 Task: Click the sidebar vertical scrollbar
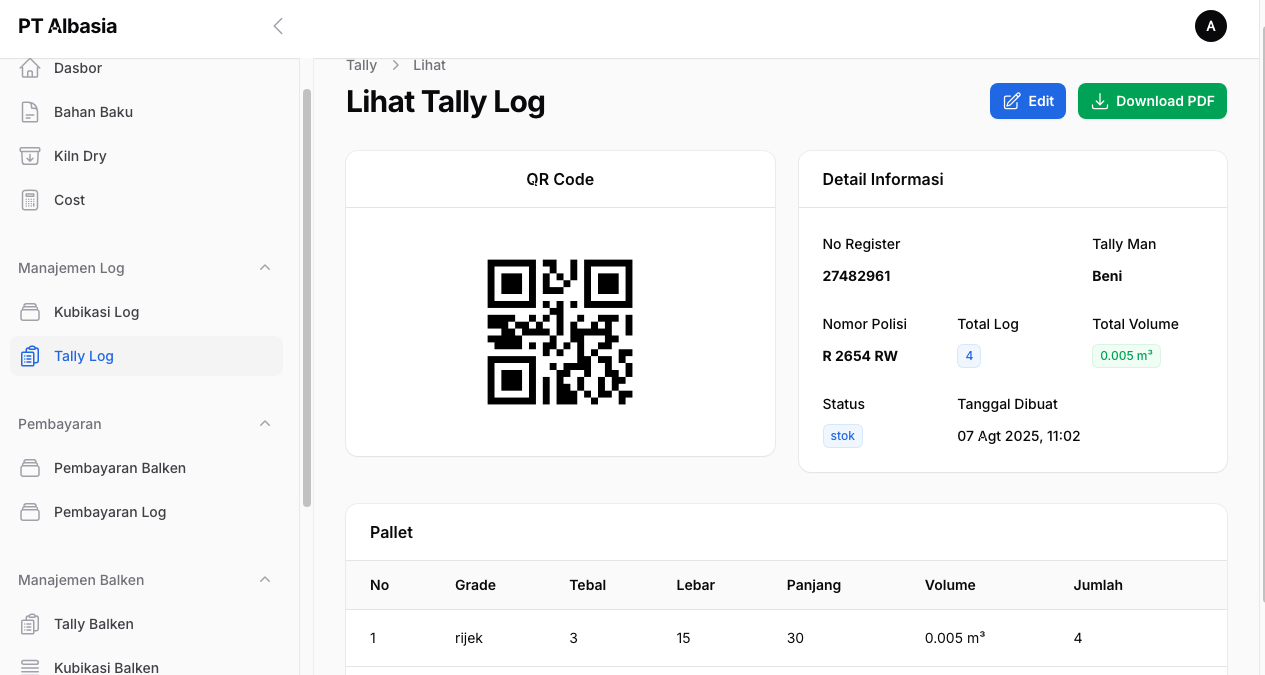coord(307,300)
